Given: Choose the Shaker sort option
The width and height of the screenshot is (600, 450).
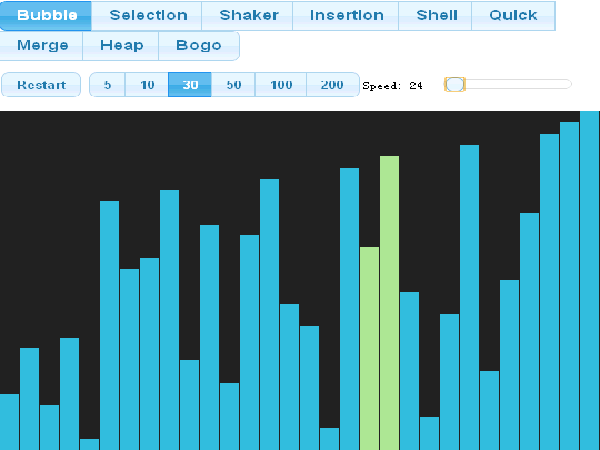Looking at the screenshot, I should tap(248, 16).
